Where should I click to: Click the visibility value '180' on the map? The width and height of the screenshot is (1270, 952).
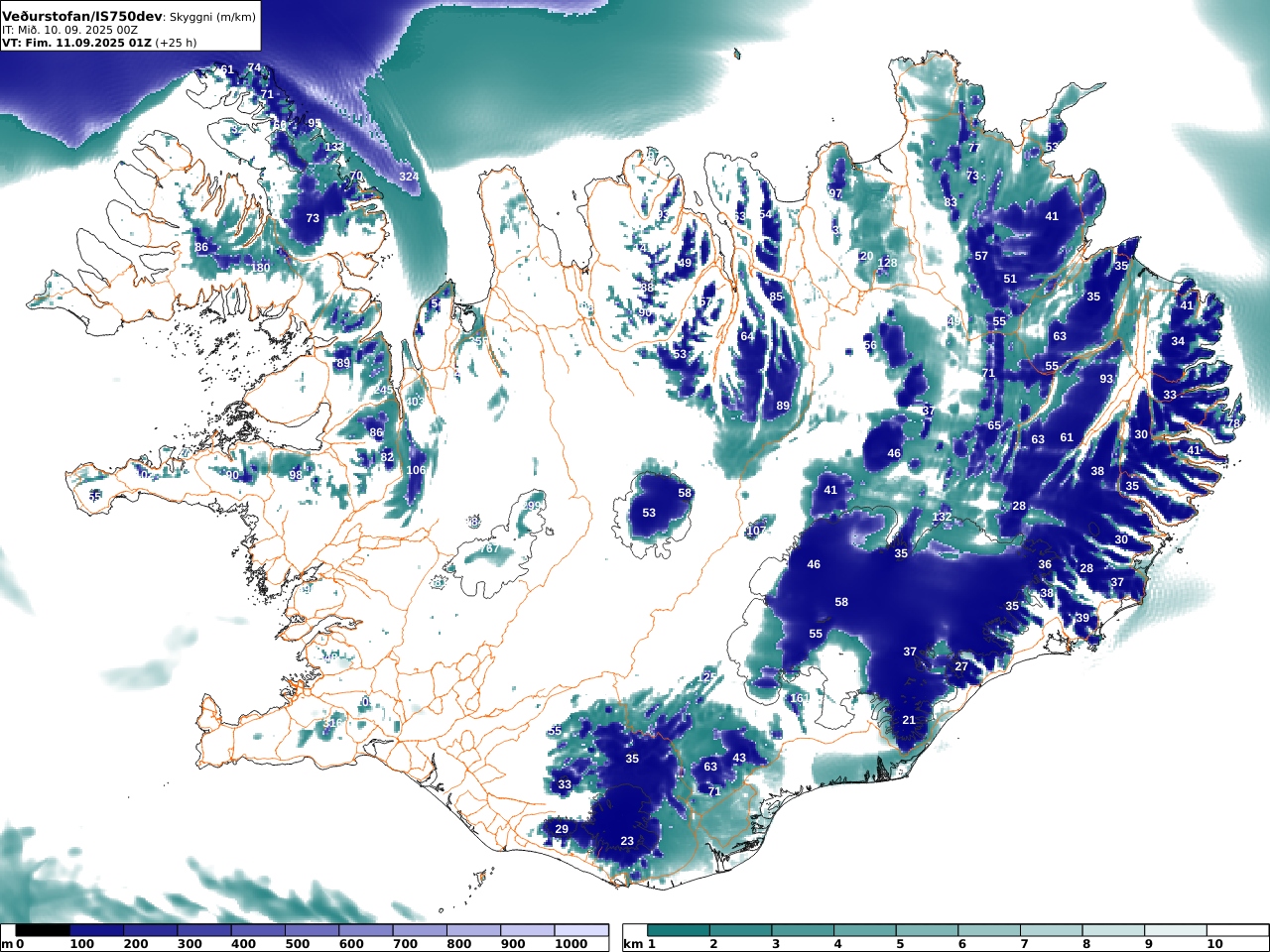coord(260,268)
